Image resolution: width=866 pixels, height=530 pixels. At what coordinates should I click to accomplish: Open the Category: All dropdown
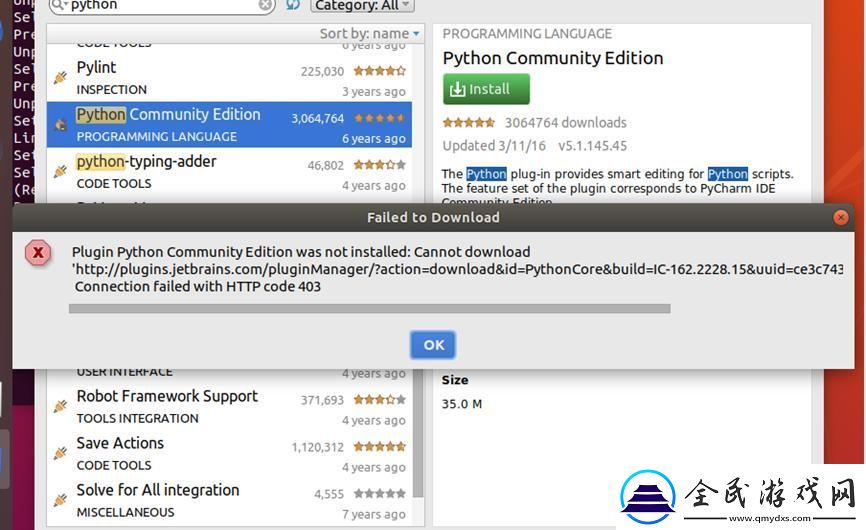(x=362, y=6)
